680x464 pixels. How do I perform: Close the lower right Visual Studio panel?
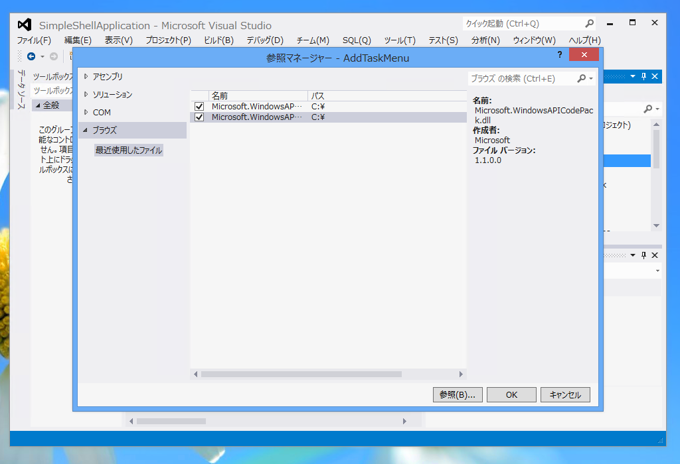coord(655,255)
